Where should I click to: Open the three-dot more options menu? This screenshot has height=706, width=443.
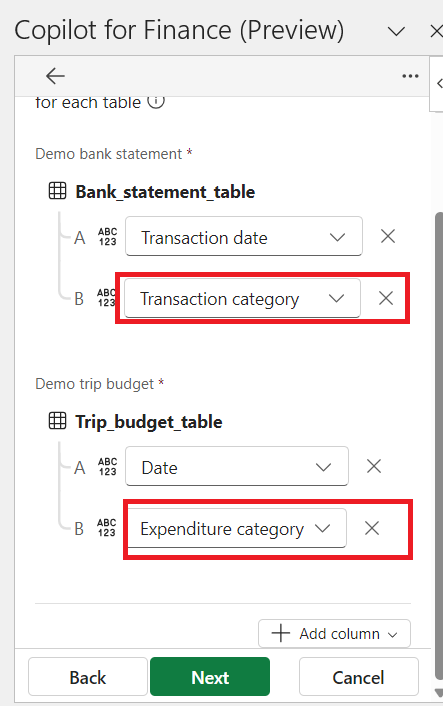[410, 76]
